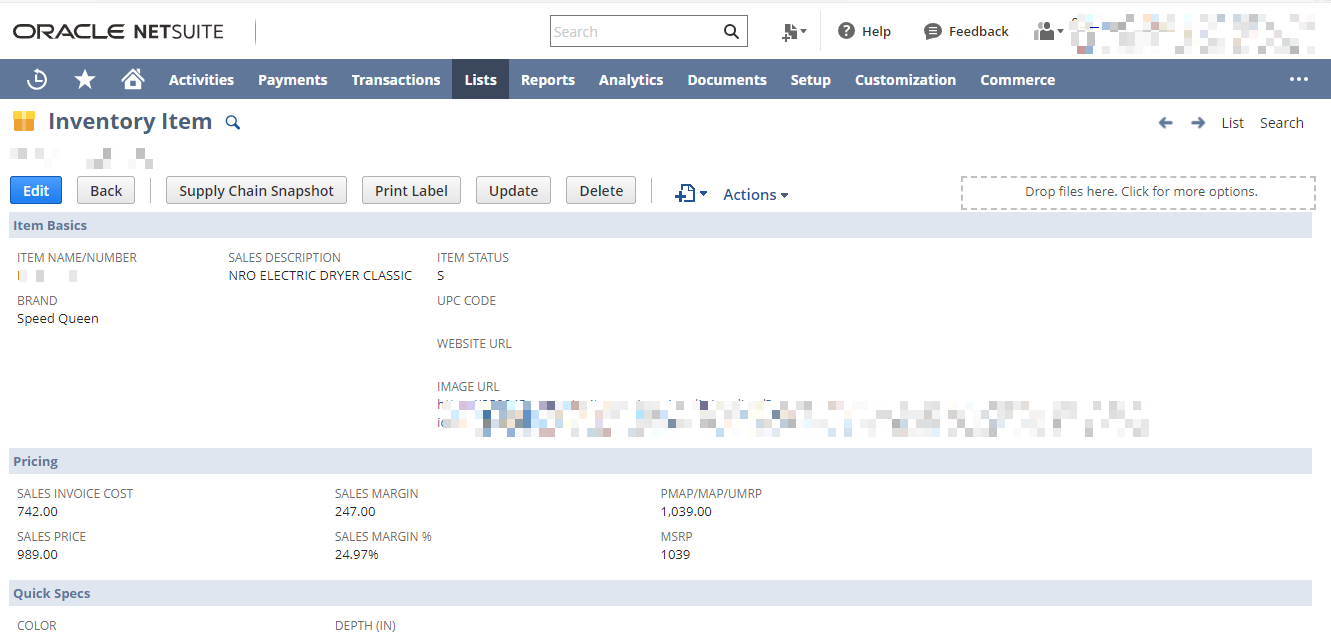Click the Feedback speech bubble icon
The width and height of the screenshot is (1331, 634).
tap(932, 31)
